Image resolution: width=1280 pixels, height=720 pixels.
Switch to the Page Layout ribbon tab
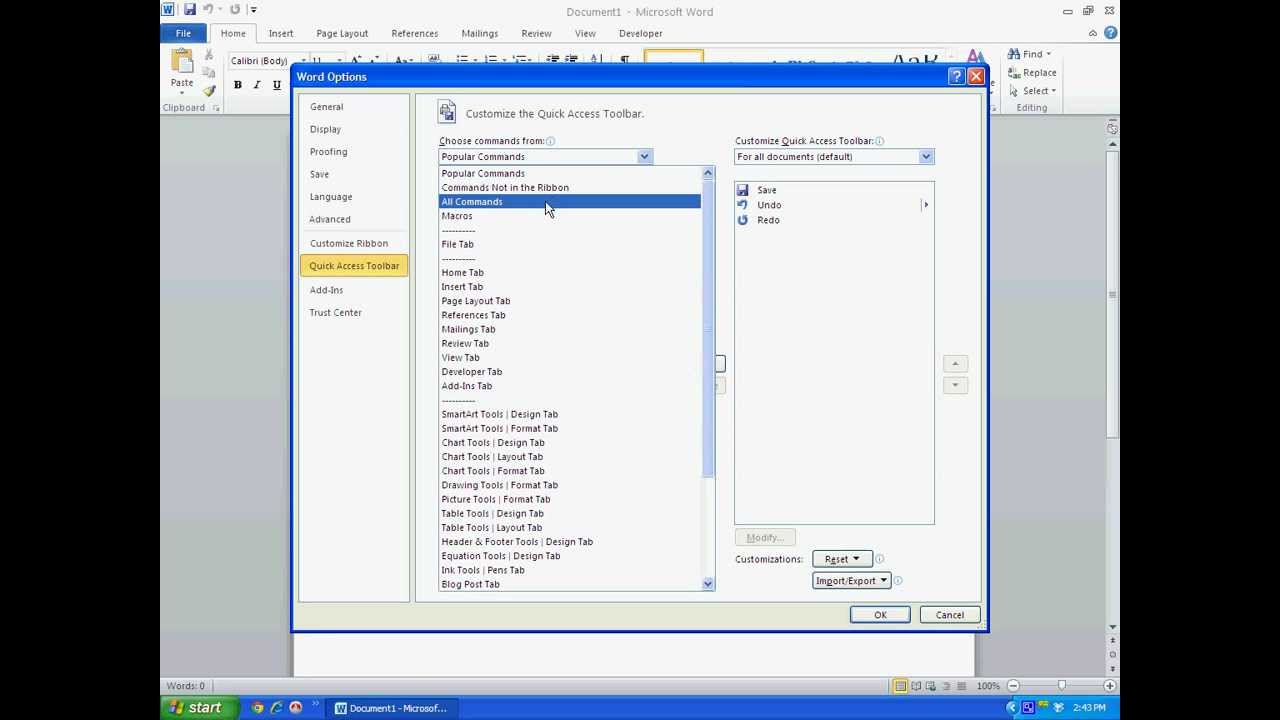pos(342,33)
